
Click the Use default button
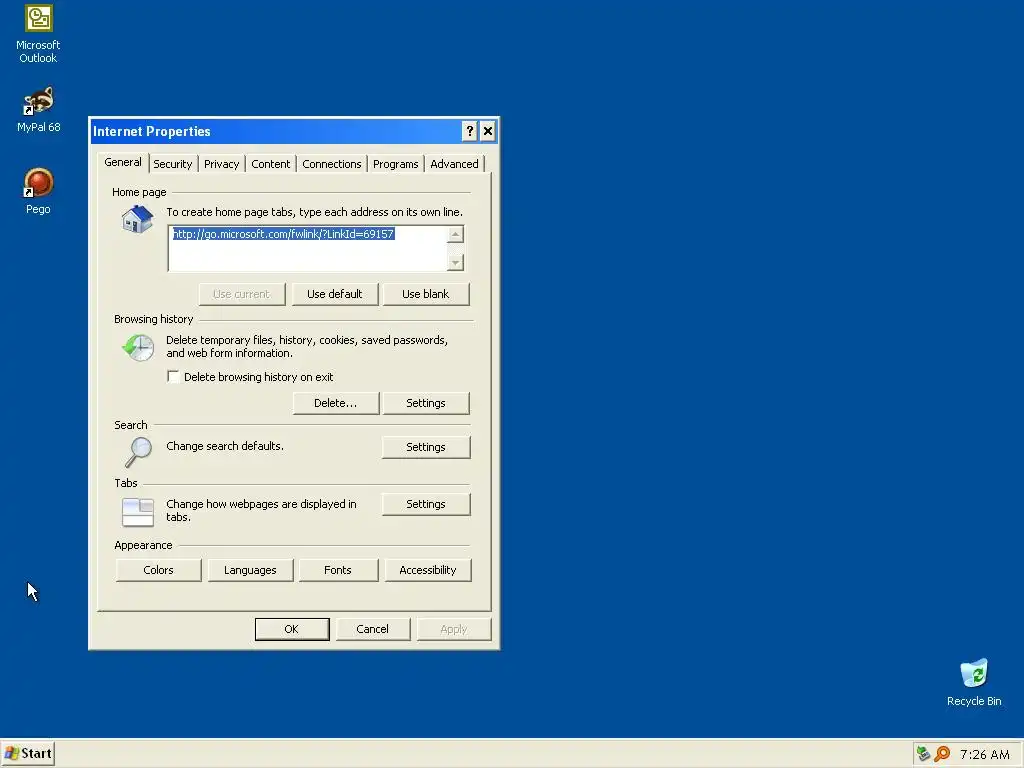click(334, 294)
